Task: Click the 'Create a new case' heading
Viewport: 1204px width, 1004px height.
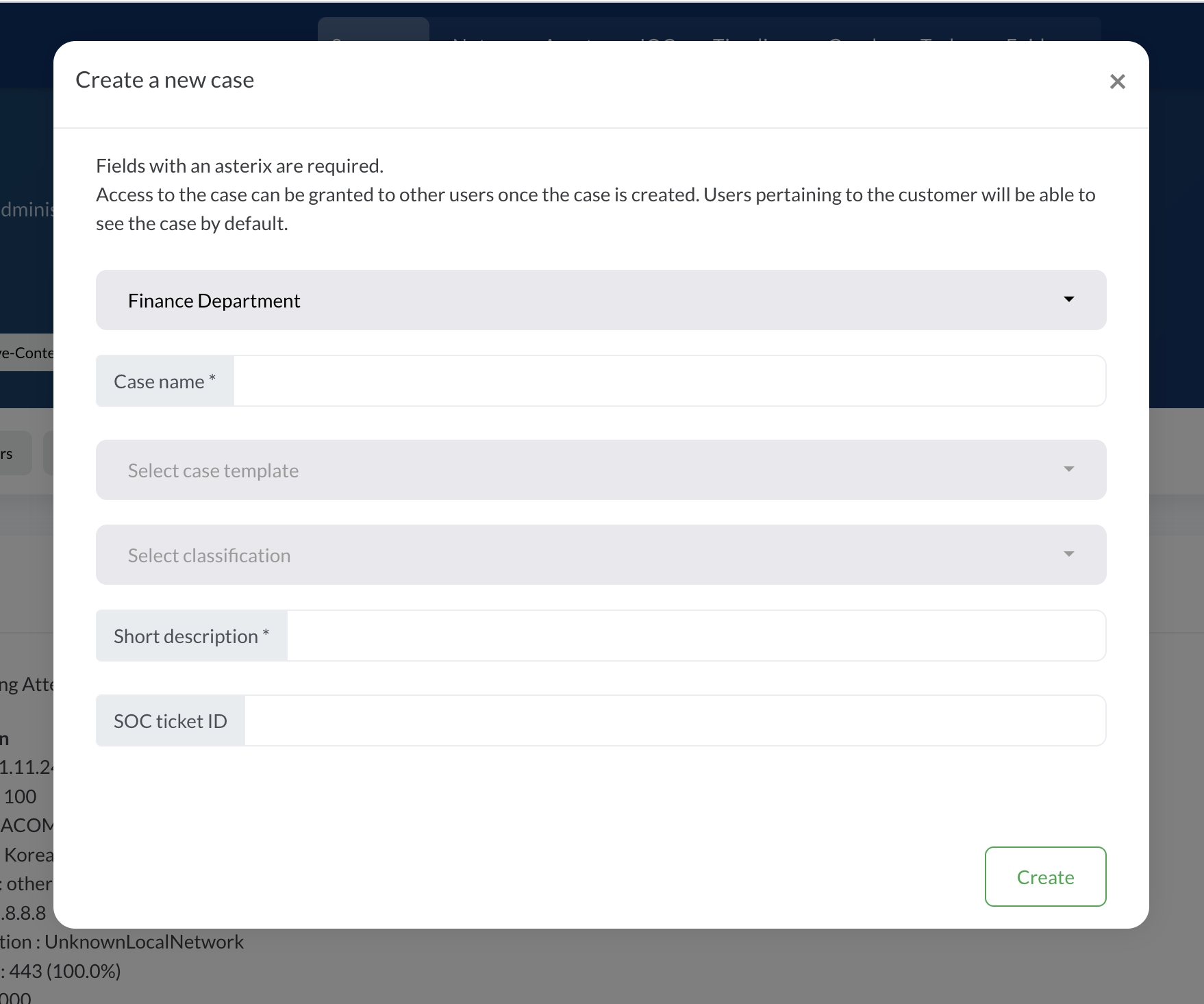Action: pos(164,80)
